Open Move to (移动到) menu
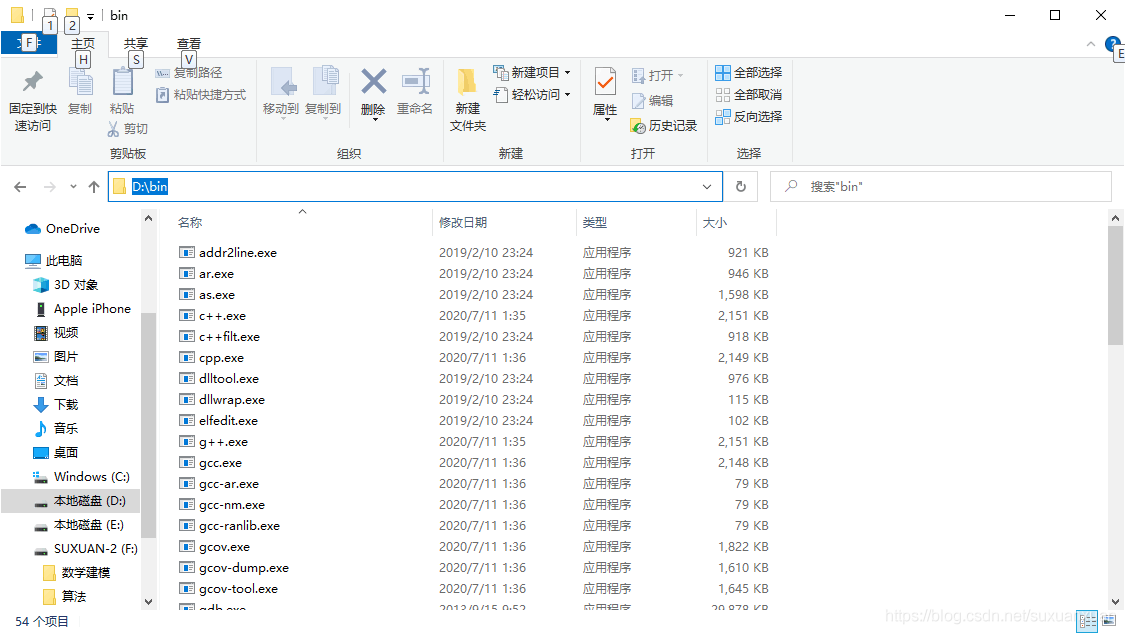Viewport: 1125px width, 634px height. pos(281,92)
